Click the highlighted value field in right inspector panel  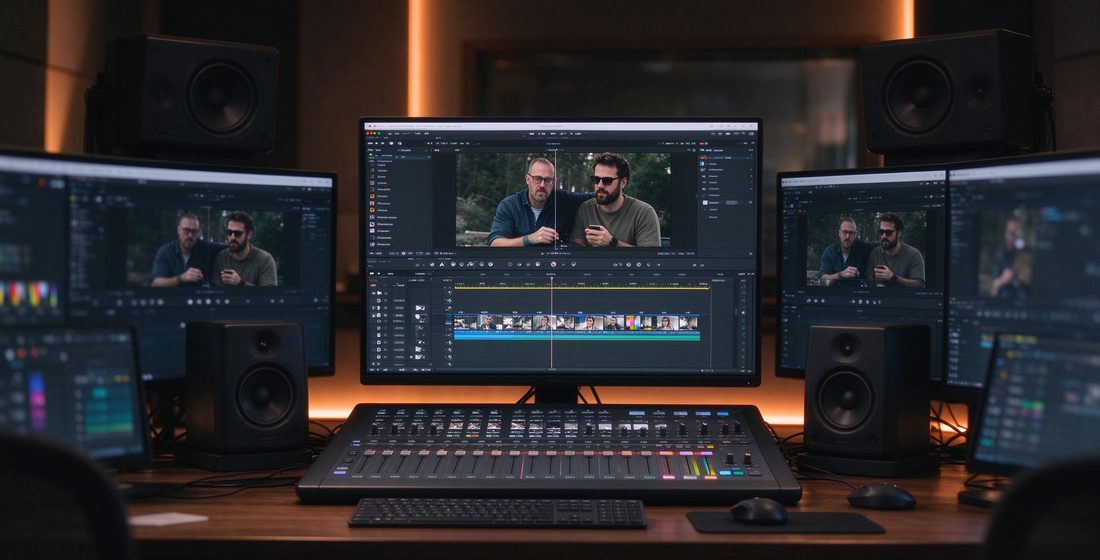[x=732, y=202]
